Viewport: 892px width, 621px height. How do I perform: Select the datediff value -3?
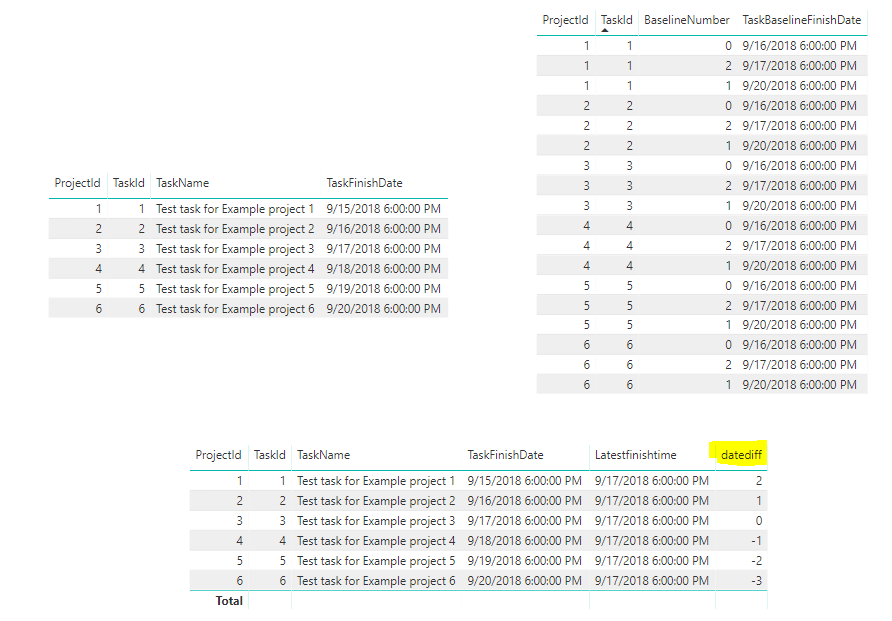tap(756, 581)
